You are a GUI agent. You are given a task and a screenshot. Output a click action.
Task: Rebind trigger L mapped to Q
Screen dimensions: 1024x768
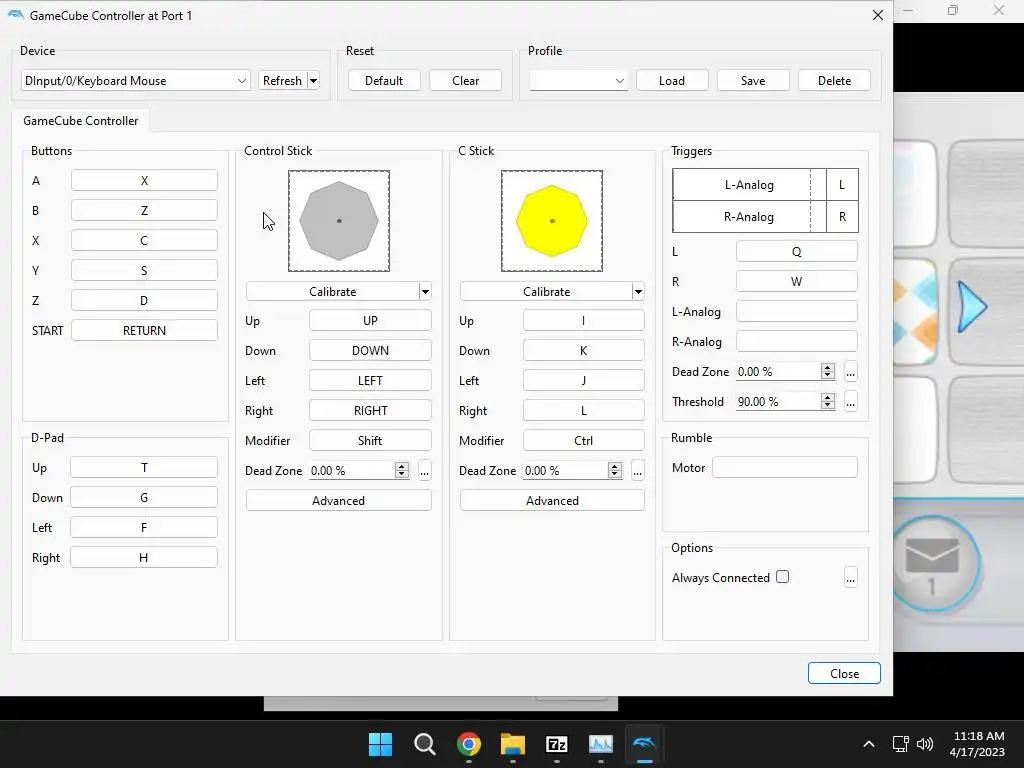click(797, 252)
